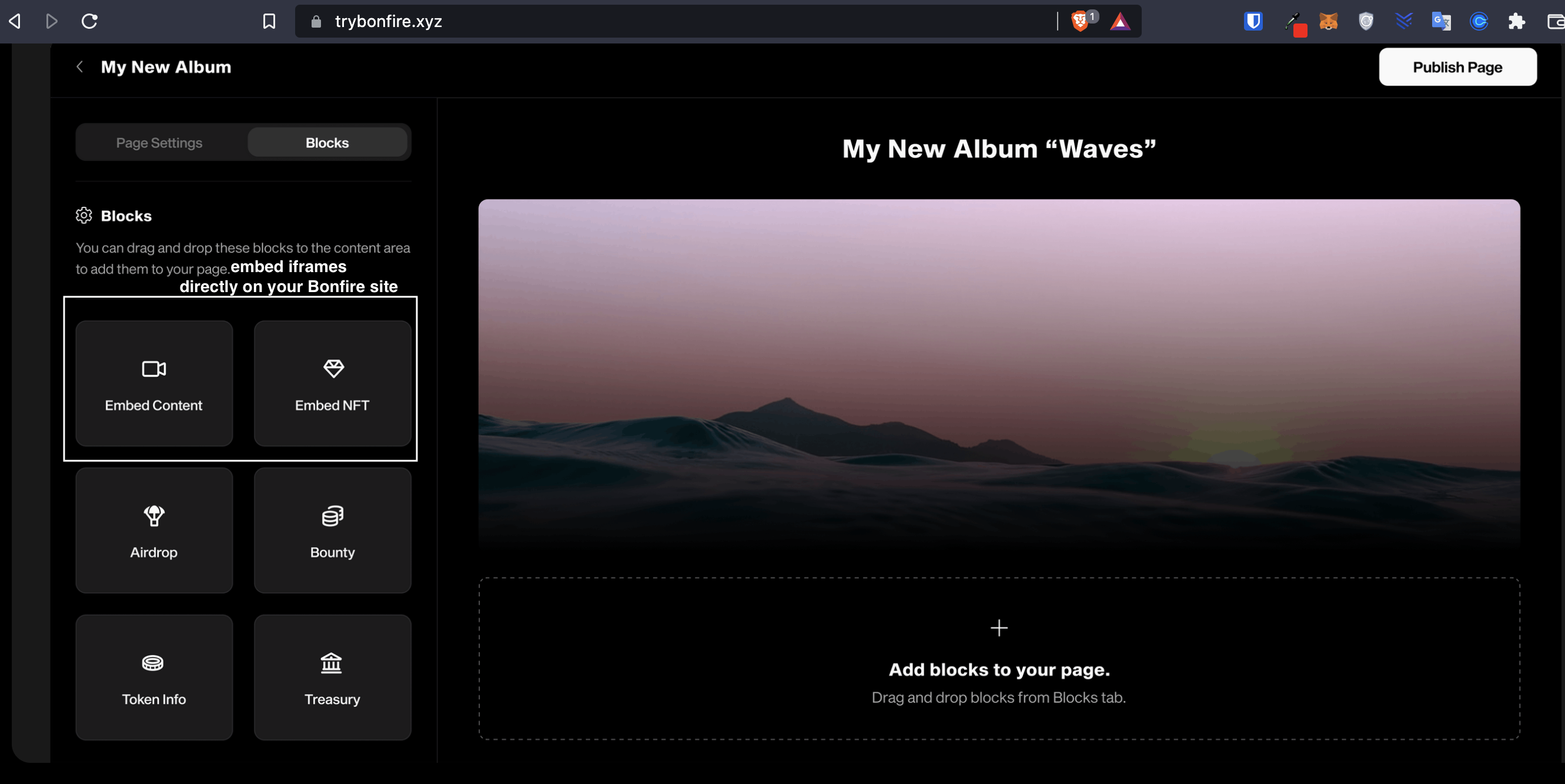The image size is (1565, 784).
Task: Click the Add blocks plus button
Action: (998, 627)
